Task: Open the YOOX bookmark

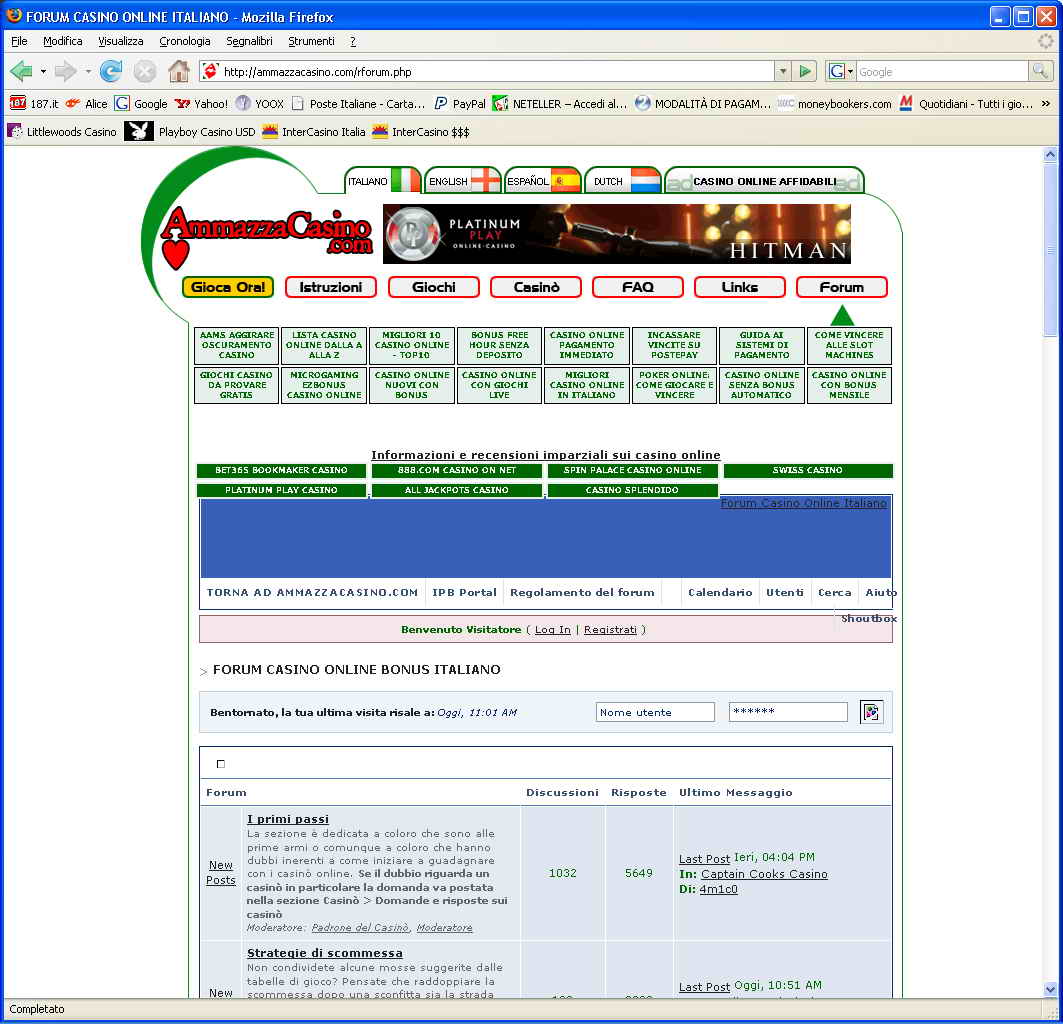Action: [260, 104]
